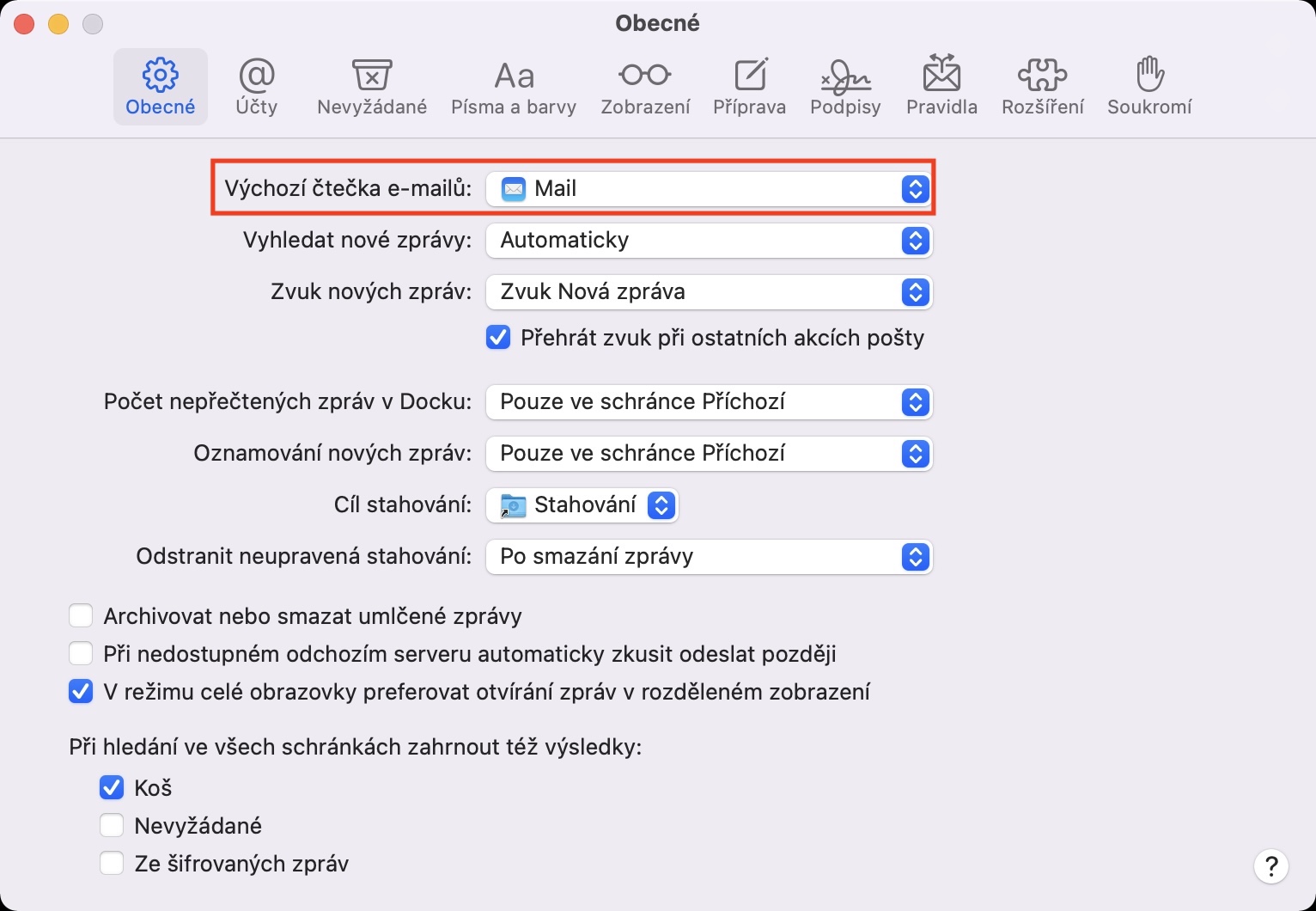Check the Nevyžádané search results option

tap(112, 826)
